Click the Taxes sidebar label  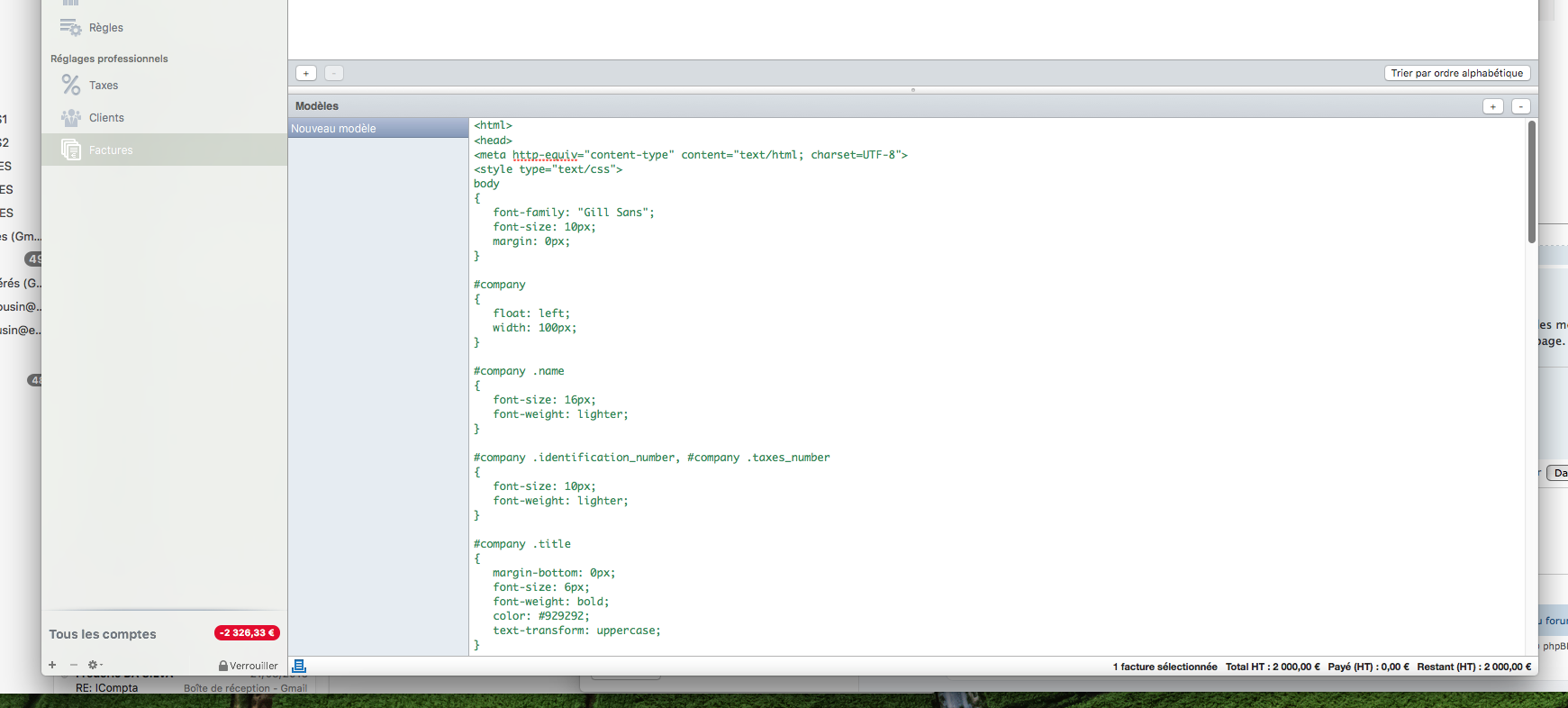tap(104, 86)
